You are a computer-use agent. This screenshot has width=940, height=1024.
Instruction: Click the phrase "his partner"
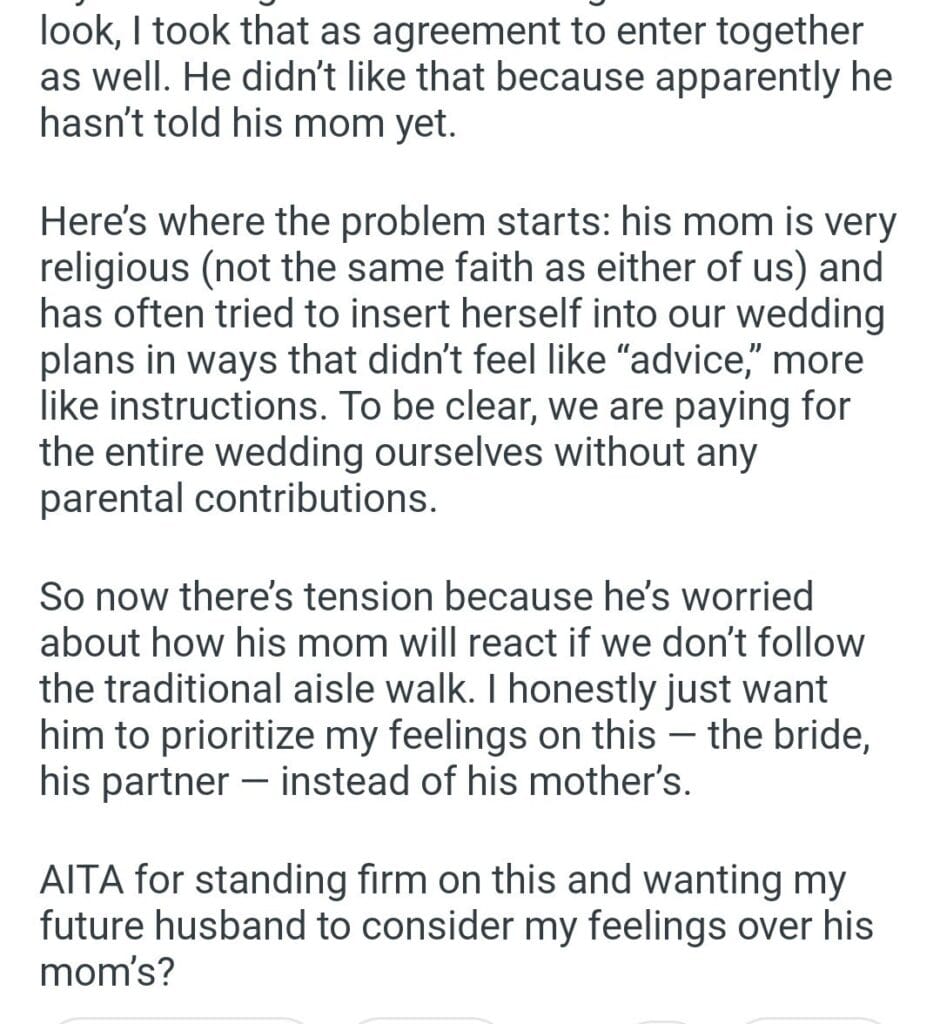[x=134, y=780]
